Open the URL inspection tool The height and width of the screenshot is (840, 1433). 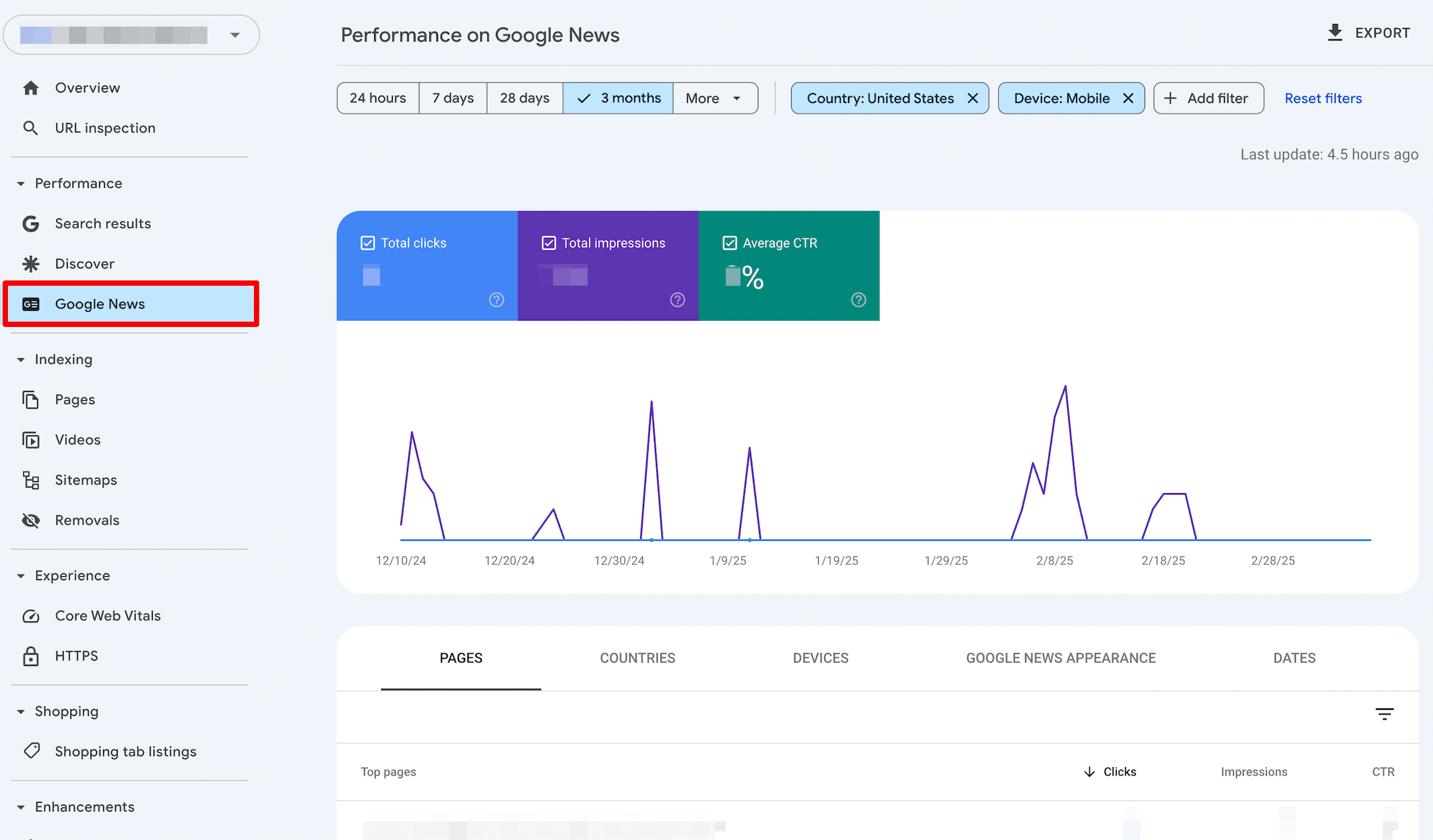[105, 128]
